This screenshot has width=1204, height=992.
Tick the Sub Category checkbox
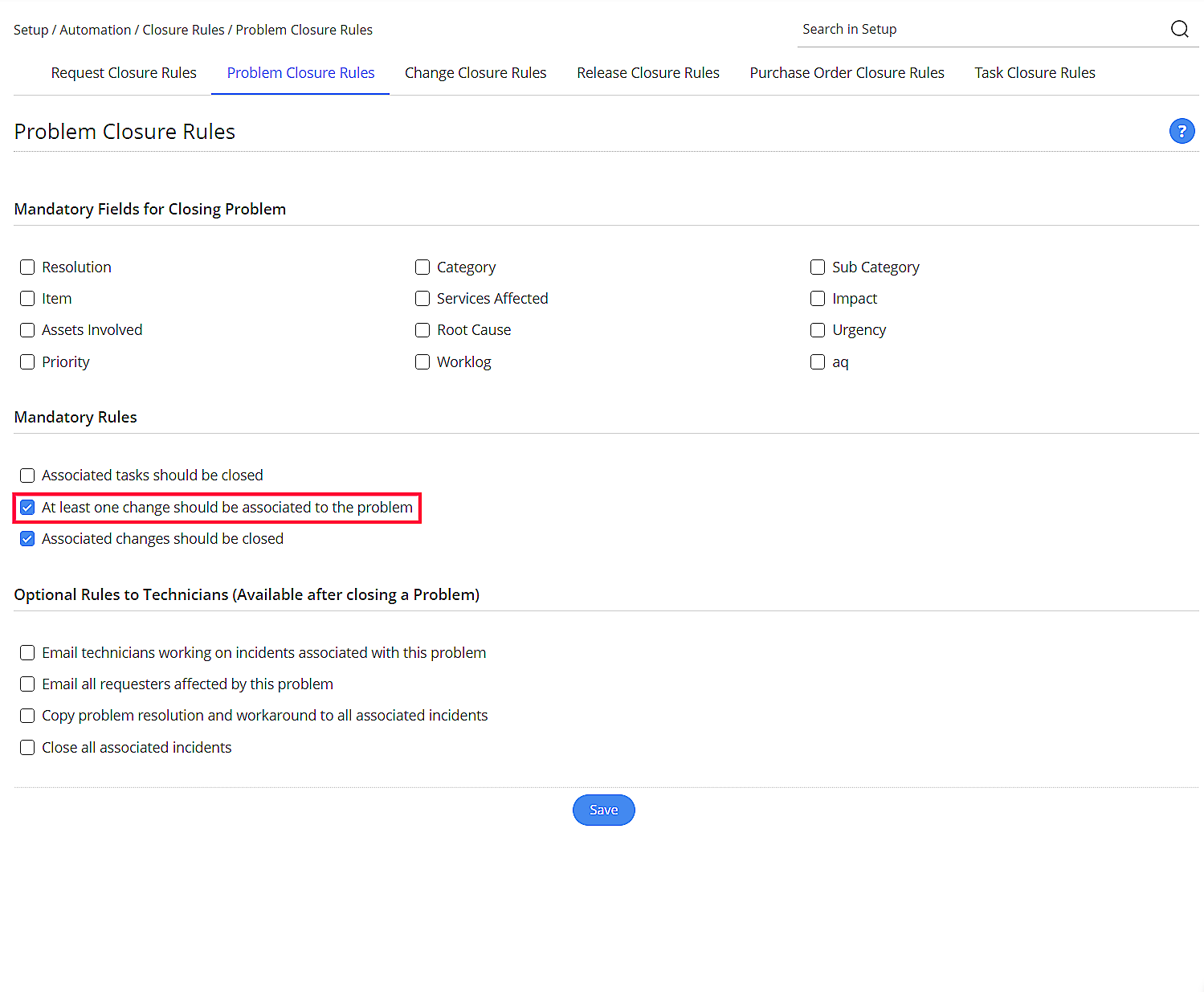[x=818, y=267]
